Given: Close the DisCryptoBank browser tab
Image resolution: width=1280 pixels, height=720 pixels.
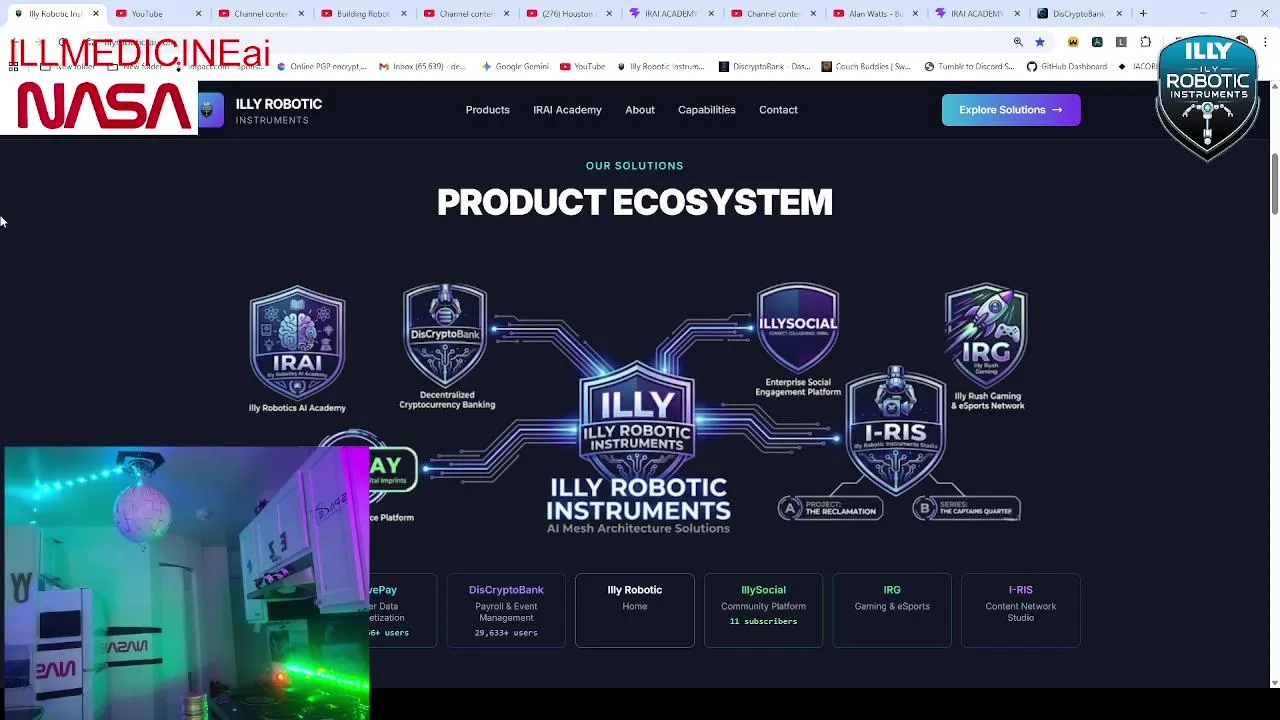Looking at the screenshot, I should (x=1119, y=14).
